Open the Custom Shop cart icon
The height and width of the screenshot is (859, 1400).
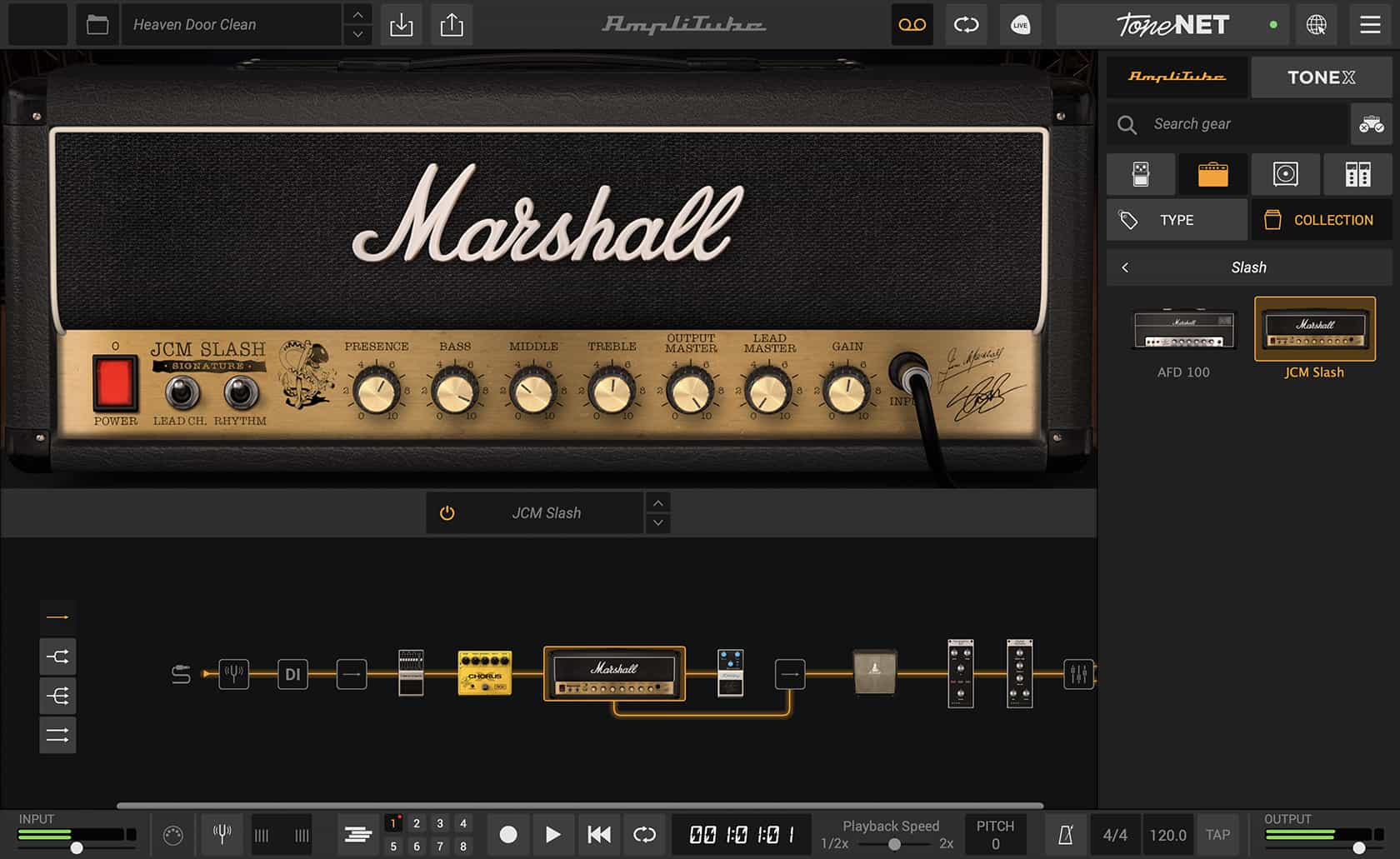(1372, 124)
